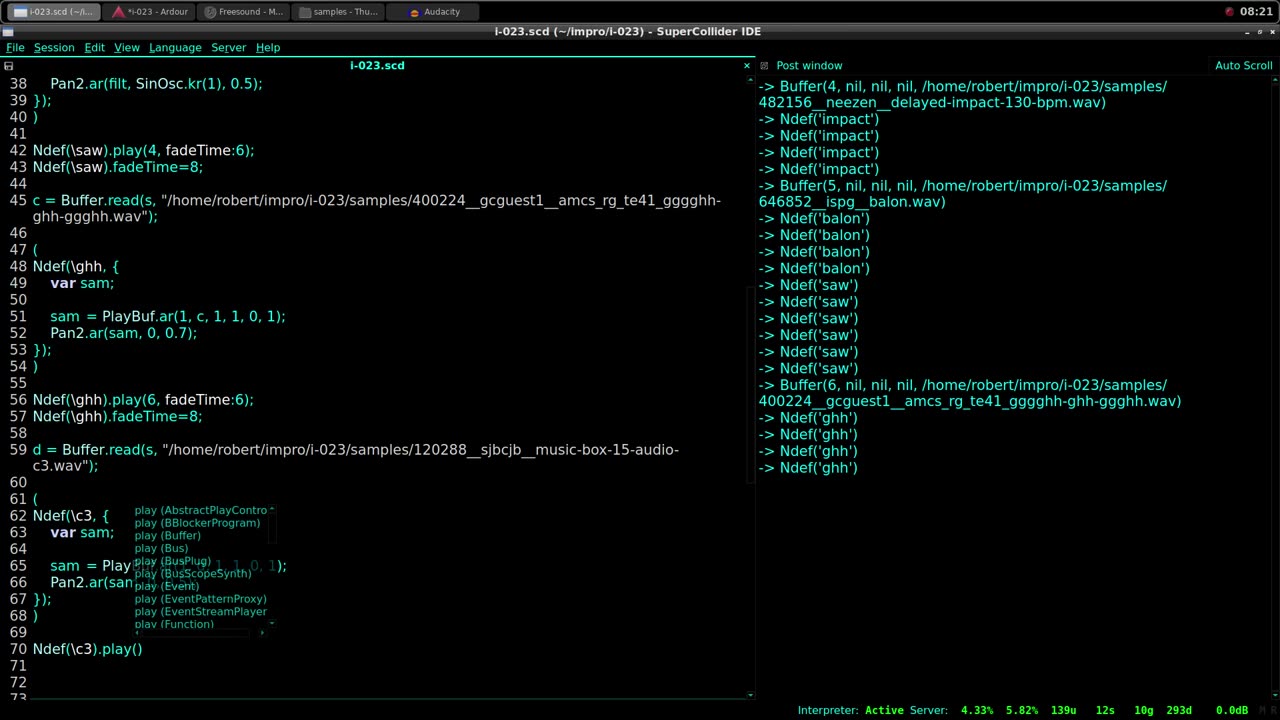Open the View menu
The width and height of the screenshot is (1280, 720).
tap(127, 47)
